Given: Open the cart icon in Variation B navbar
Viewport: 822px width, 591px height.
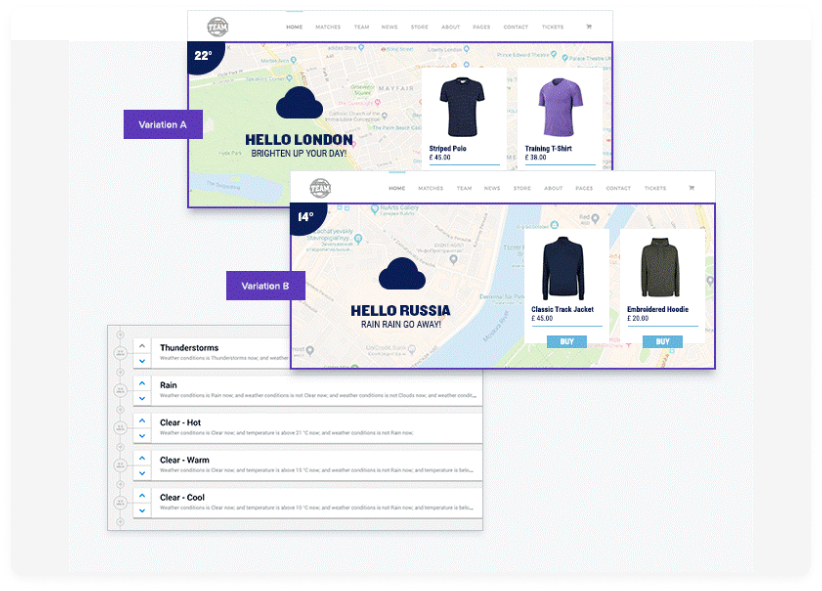Looking at the screenshot, I should click(x=691, y=188).
